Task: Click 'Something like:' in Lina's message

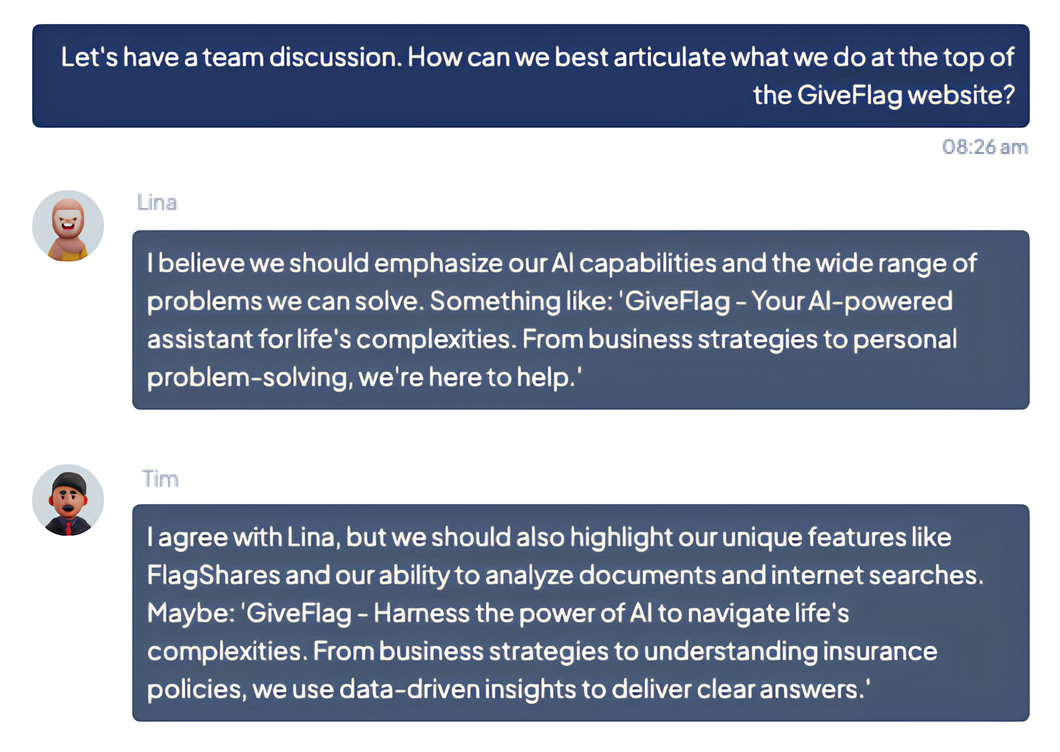Action: pyautogui.click(x=521, y=302)
